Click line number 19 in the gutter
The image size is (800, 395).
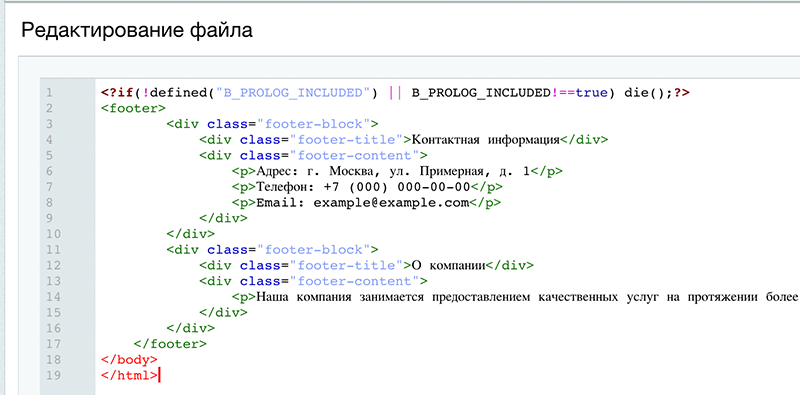[x=53, y=375]
